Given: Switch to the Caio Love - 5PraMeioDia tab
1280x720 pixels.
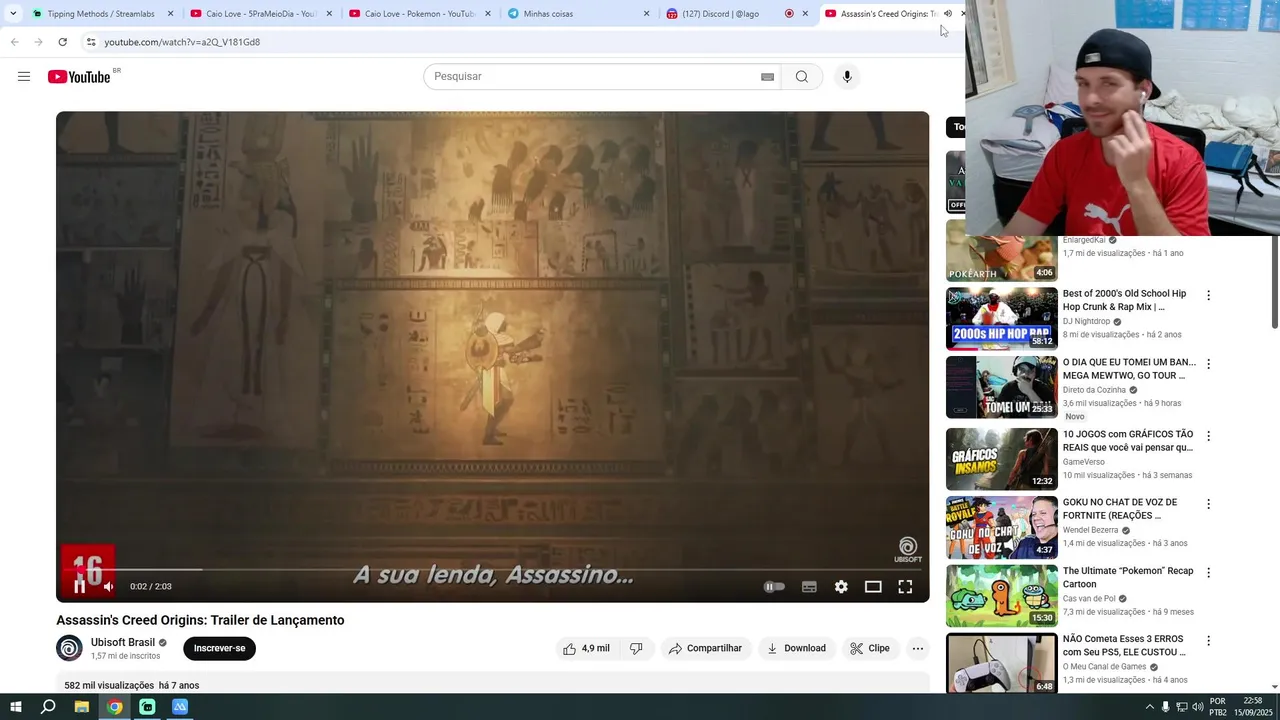Looking at the screenshot, I should [260, 14].
